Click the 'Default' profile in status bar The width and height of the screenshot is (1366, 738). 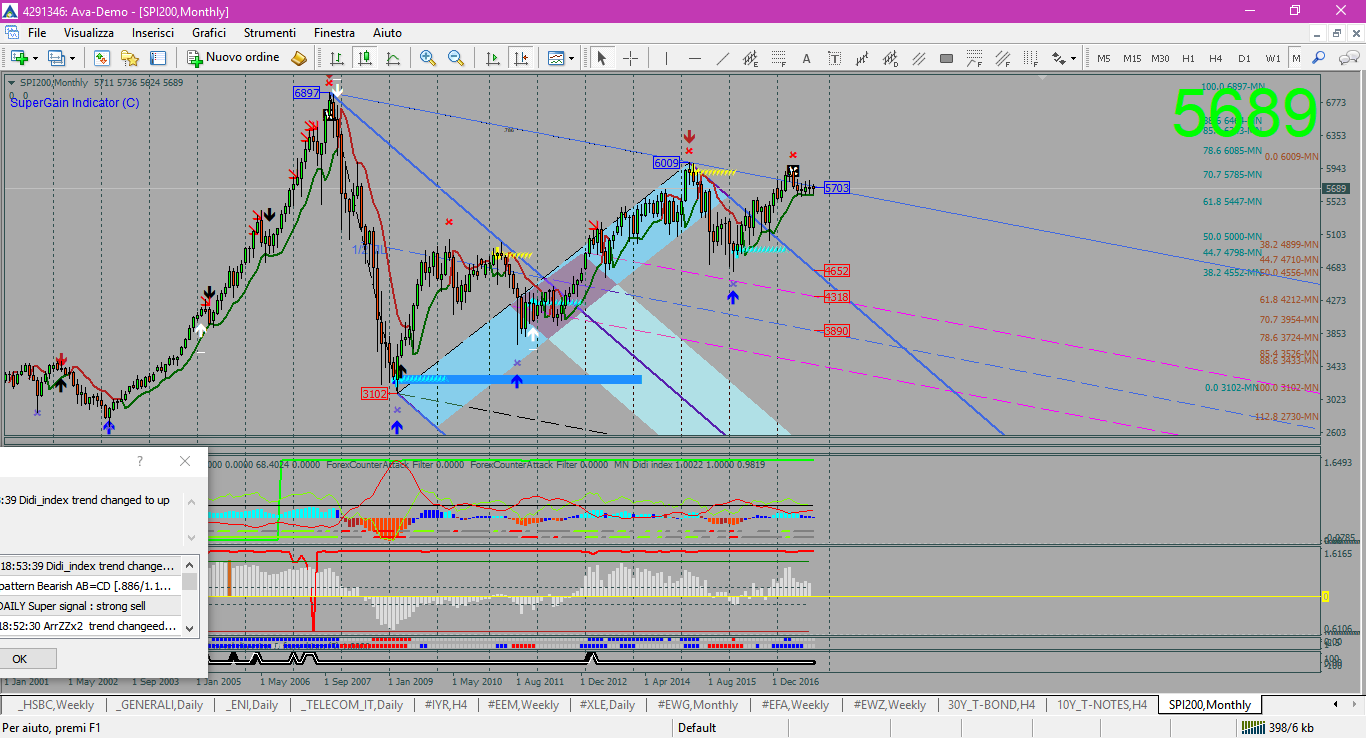click(697, 728)
